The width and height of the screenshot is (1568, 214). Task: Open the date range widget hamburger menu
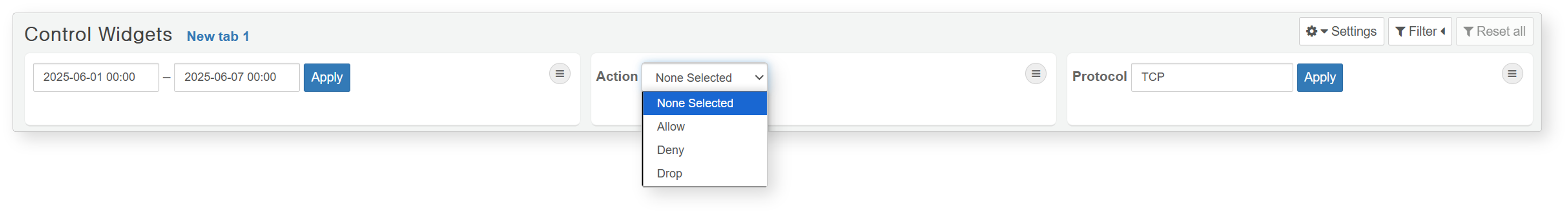point(559,74)
